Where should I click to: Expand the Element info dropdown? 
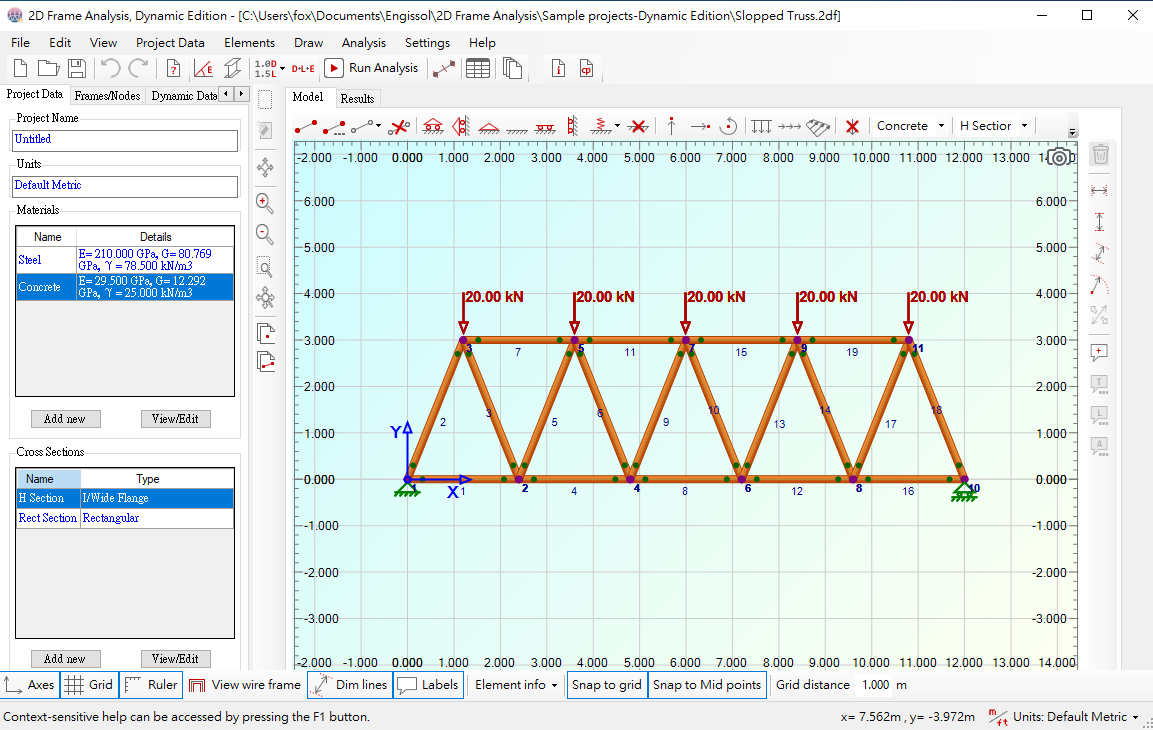(516, 685)
